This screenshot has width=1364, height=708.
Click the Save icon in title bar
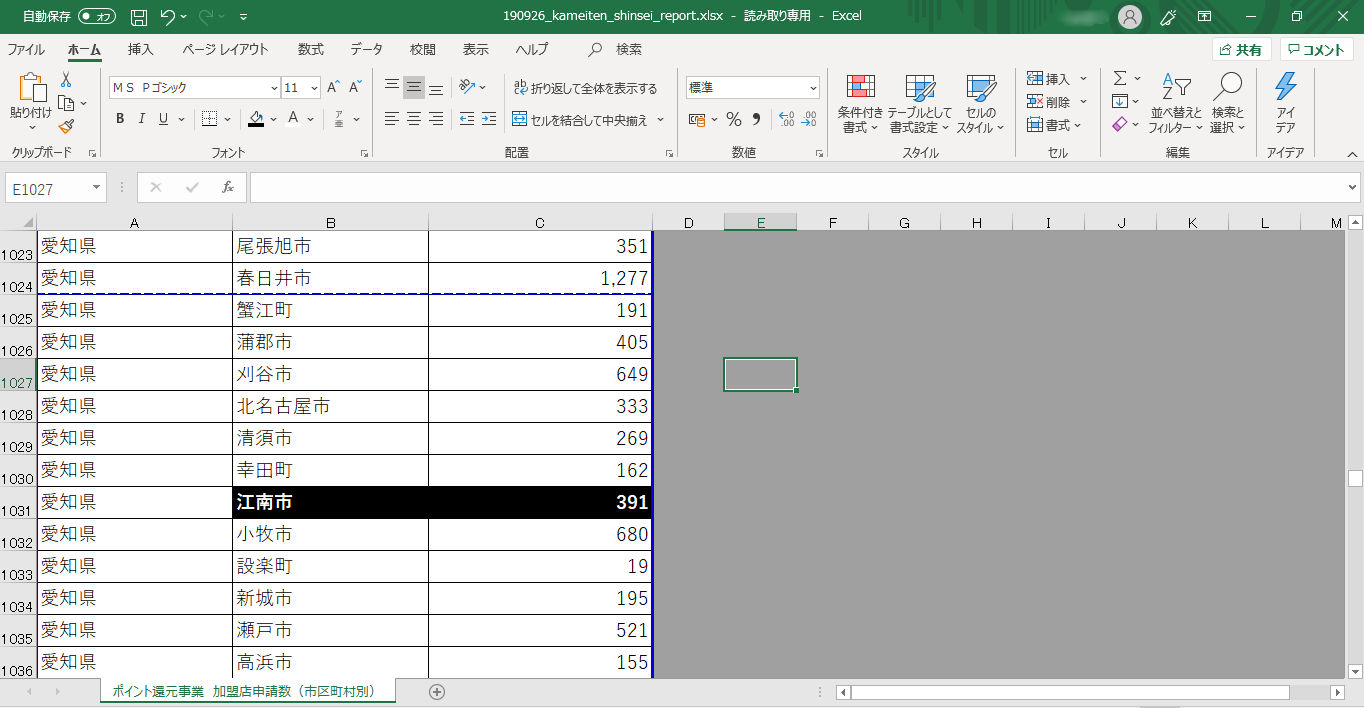point(139,16)
